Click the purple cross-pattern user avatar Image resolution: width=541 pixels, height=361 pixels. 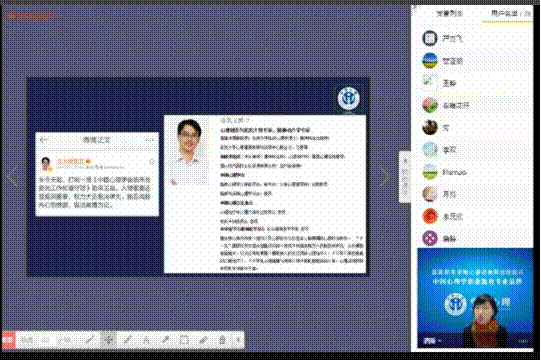pos(430,238)
